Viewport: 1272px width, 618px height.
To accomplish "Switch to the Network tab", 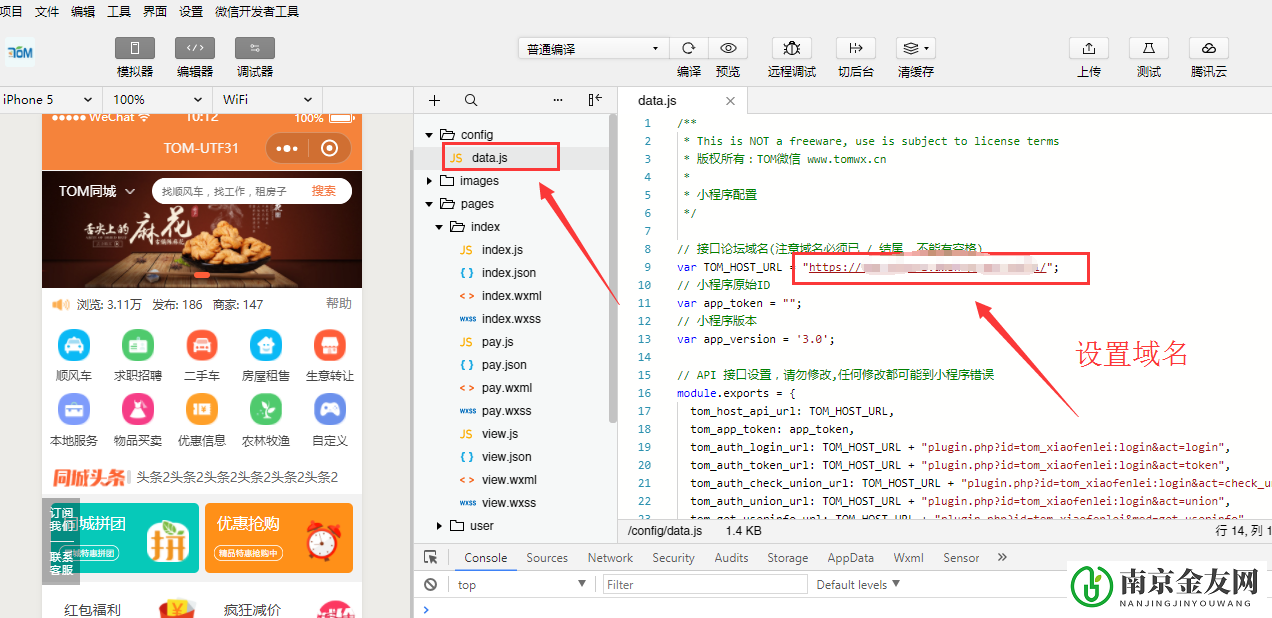I will [610, 558].
